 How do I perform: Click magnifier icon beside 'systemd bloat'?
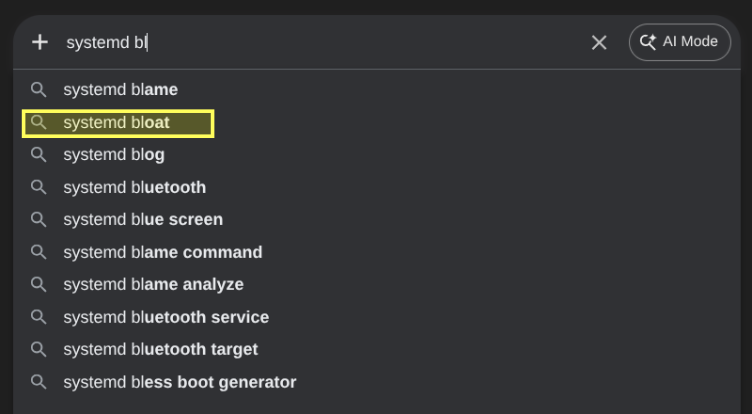(x=39, y=123)
